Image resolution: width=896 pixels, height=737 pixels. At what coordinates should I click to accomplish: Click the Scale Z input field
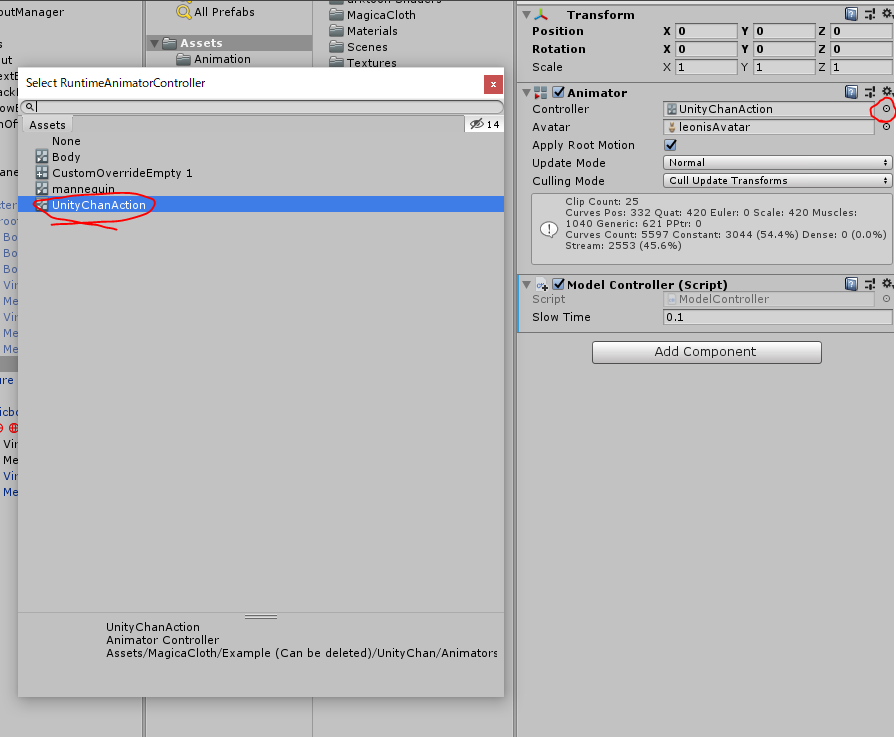tap(861, 67)
